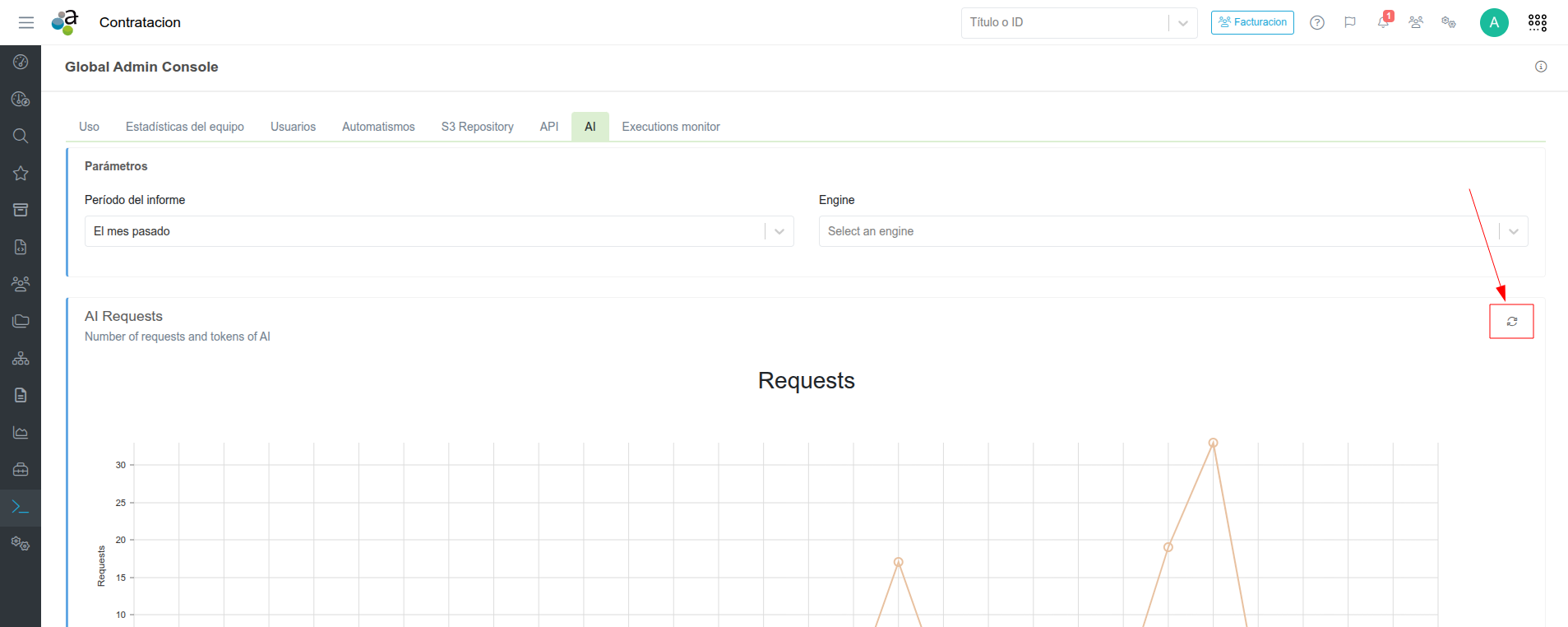Open the notifications bell
The height and width of the screenshot is (627, 1568).
click(x=1383, y=22)
